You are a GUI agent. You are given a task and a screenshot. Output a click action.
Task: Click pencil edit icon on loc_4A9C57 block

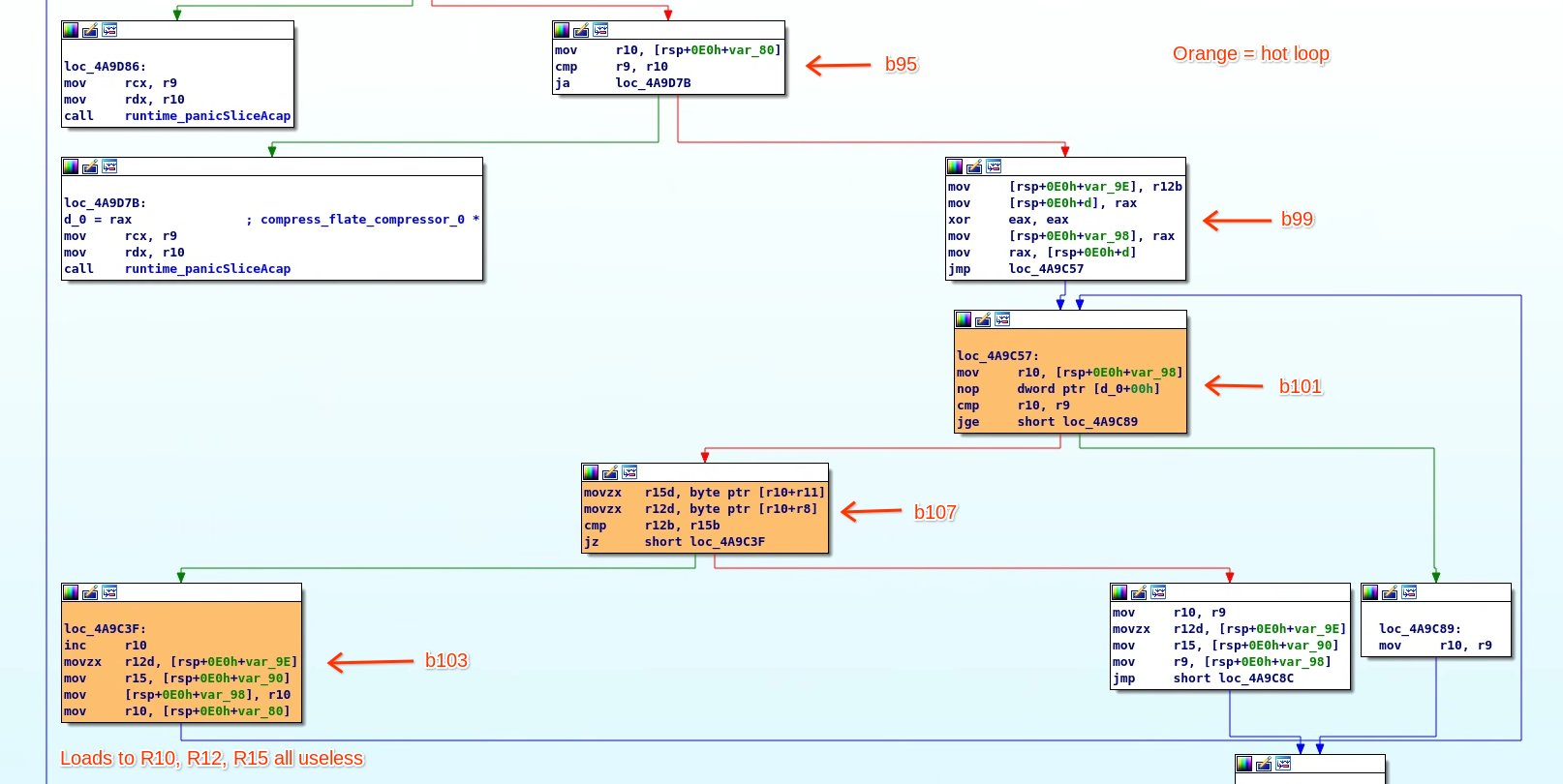[x=983, y=319]
